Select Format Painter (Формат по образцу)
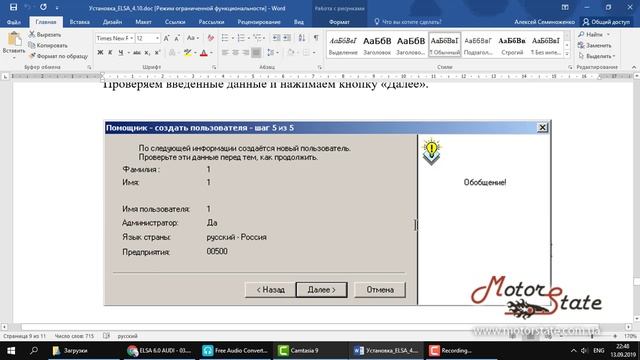The width and height of the screenshot is (640, 360). 58,56
